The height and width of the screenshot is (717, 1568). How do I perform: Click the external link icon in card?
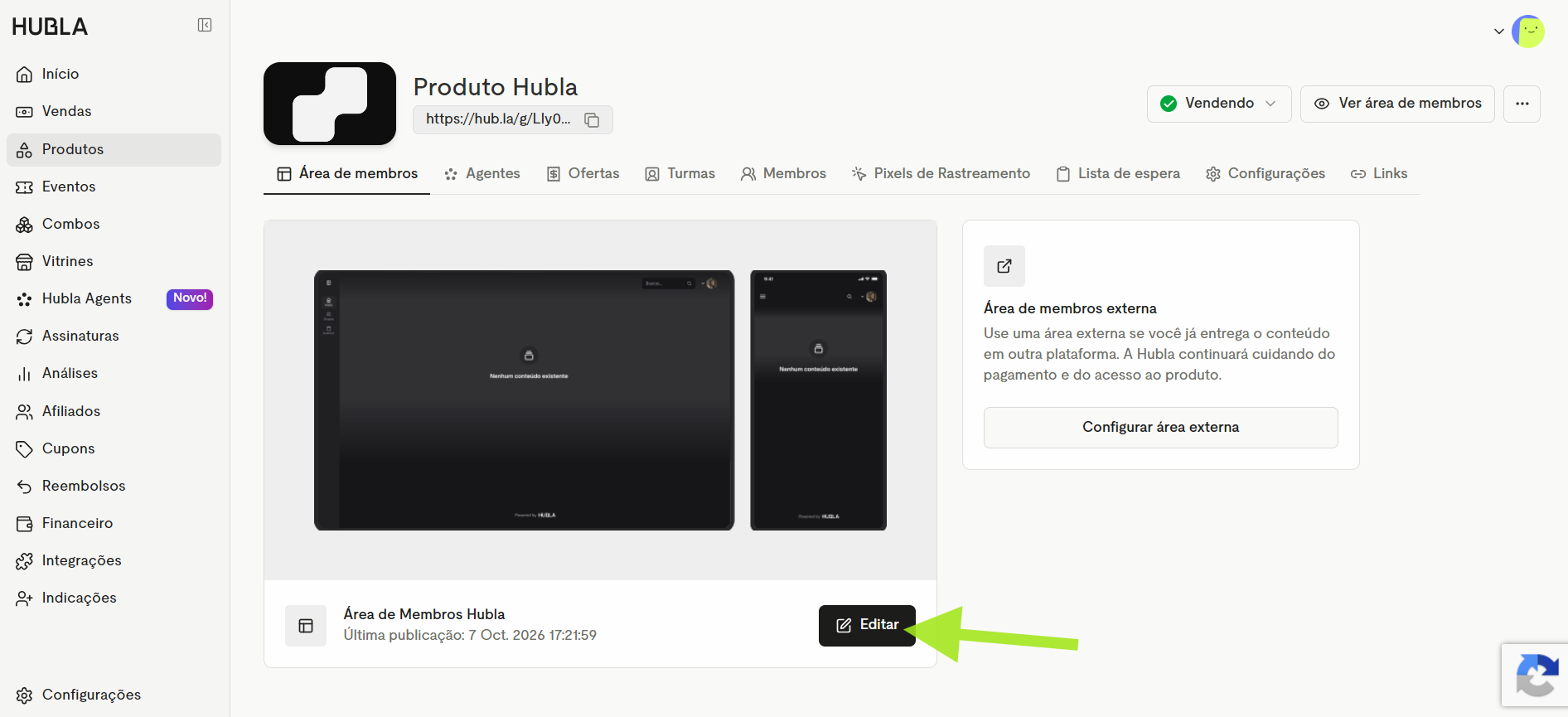coord(1004,266)
